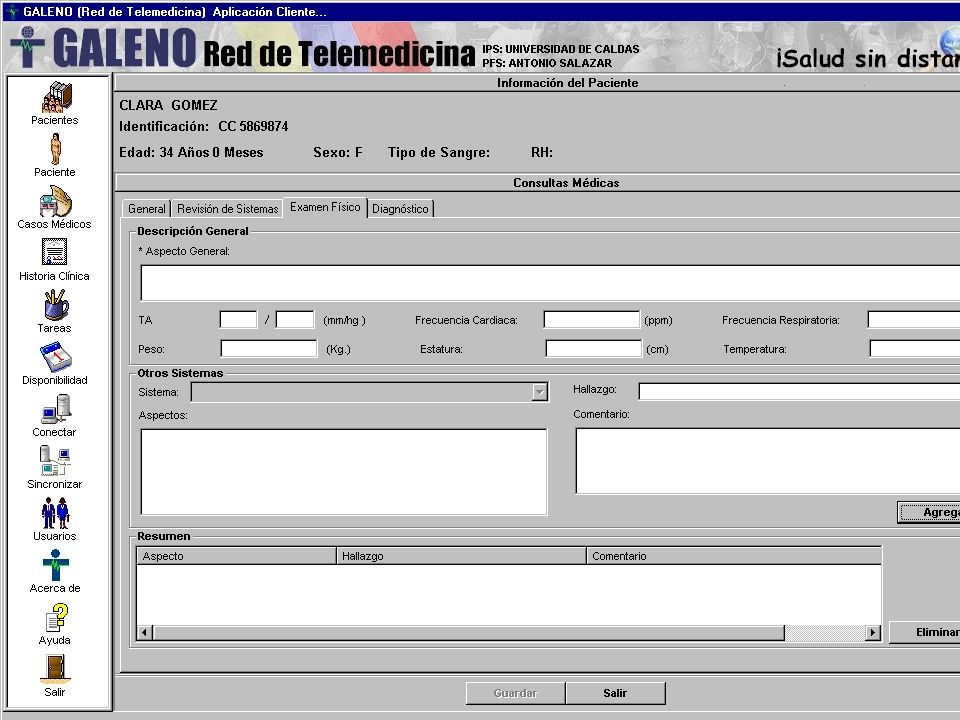The image size is (960, 720).
Task: Click the GALENO logo in header banner
Action: tap(103, 48)
